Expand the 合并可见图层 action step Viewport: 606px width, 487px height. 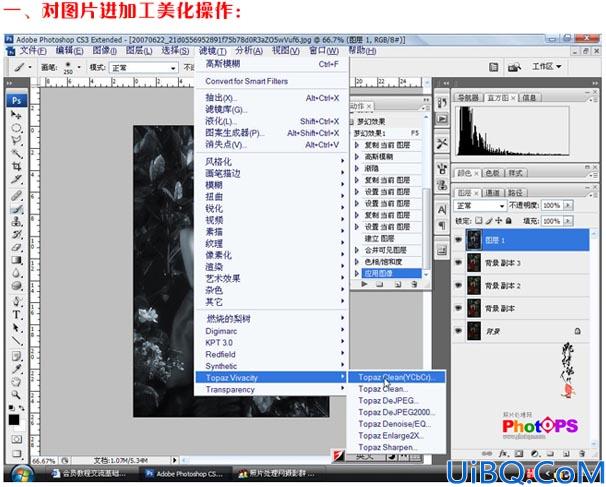click(x=357, y=250)
